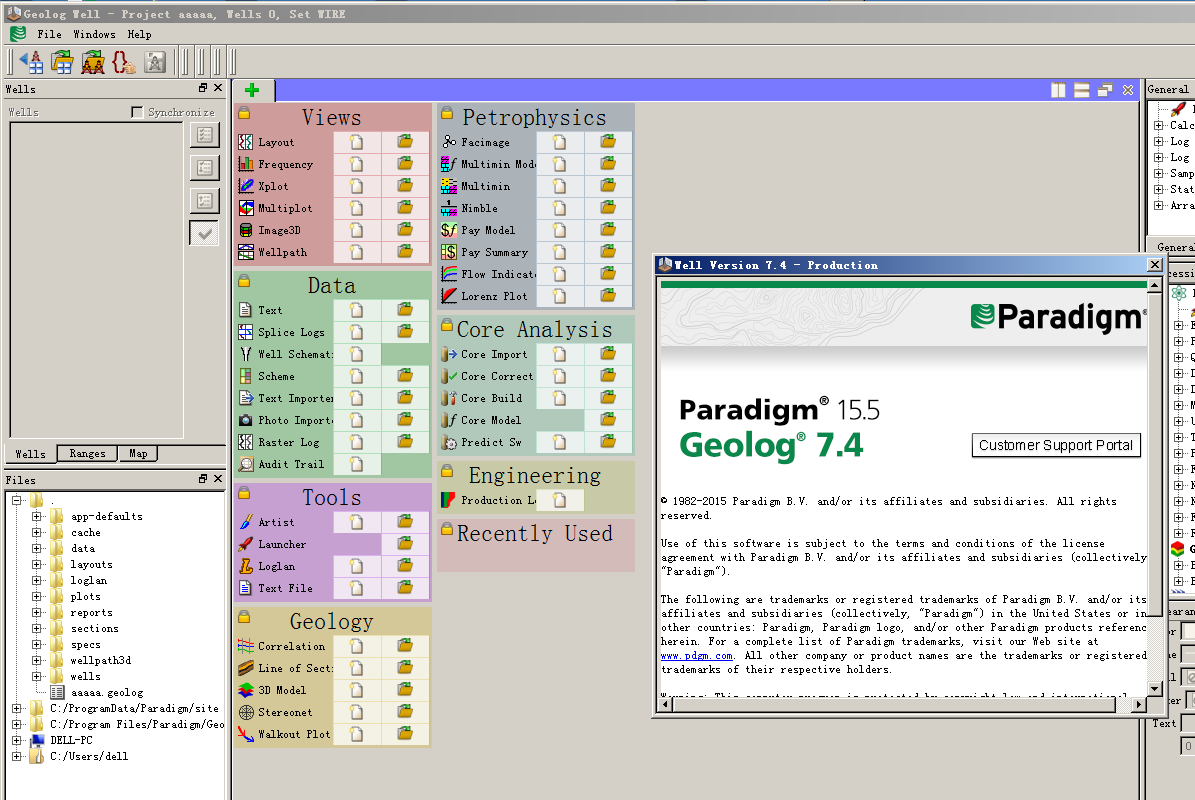Expand the DELL-PC tree node
The image size is (1195, 800).
pyautogui.click(x=16, y=741)
